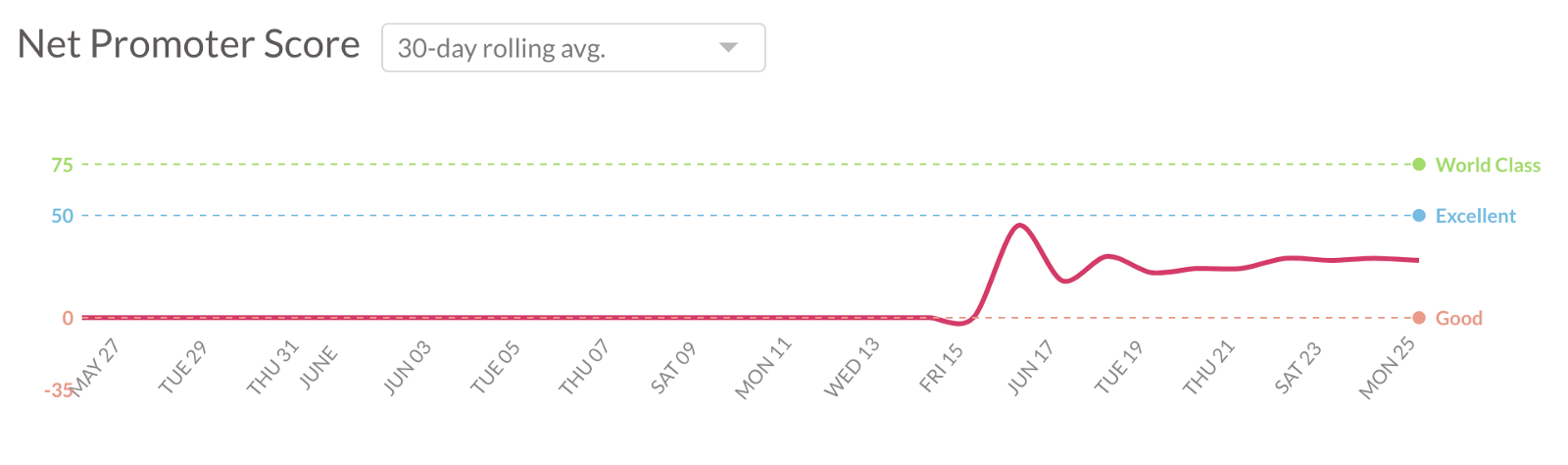Select the Excellent legend label
This screenshot has width=1568, height=465.
1475,216
